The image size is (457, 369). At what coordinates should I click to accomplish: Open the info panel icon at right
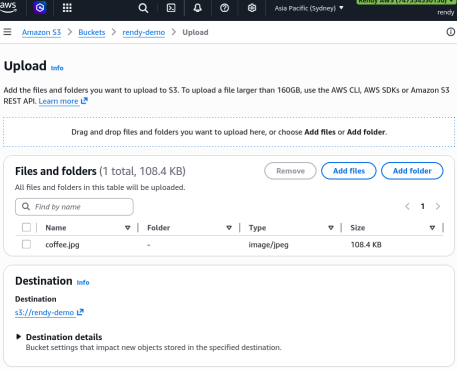pos(450,32)
